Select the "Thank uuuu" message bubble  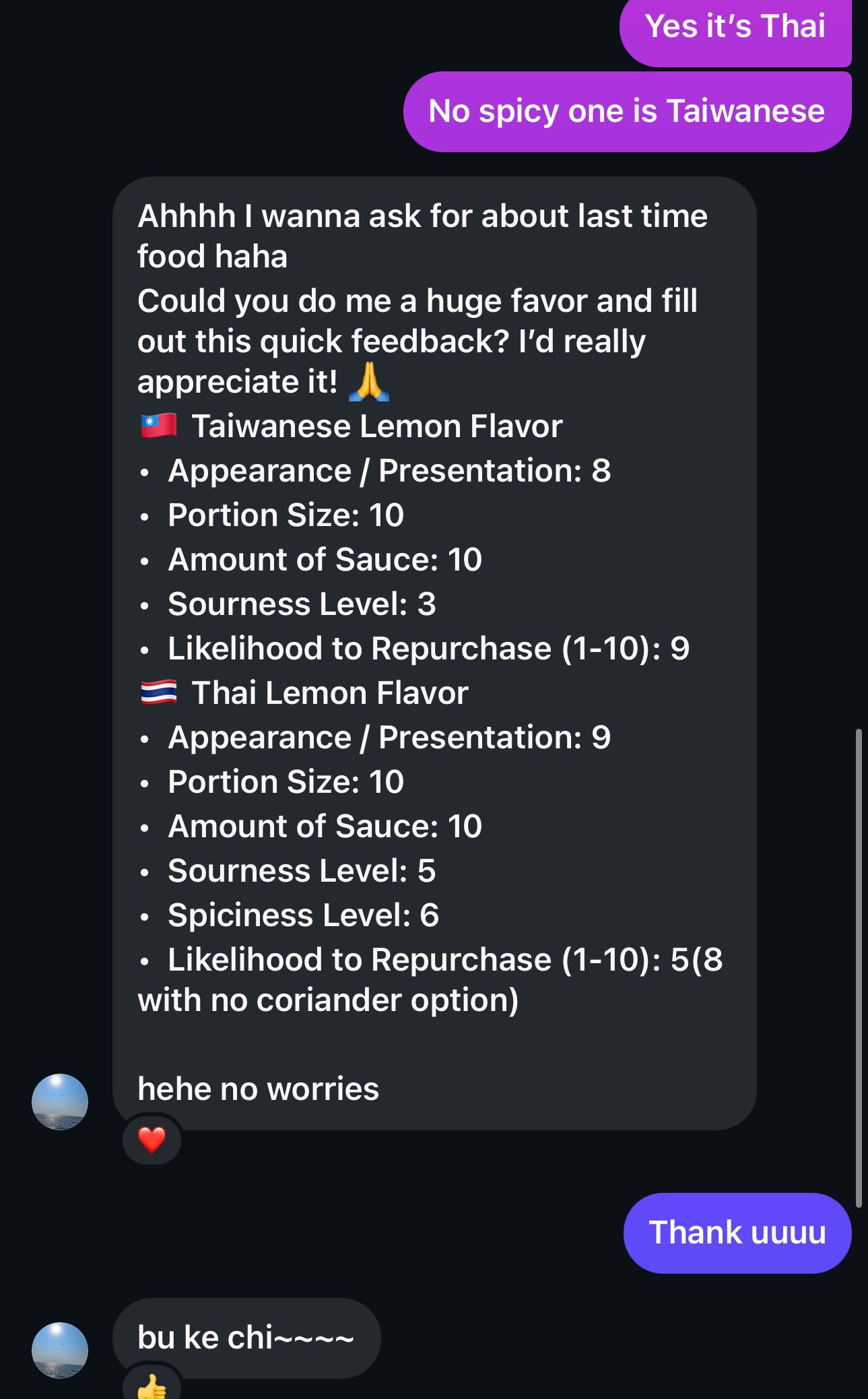tap(737, 1233)
